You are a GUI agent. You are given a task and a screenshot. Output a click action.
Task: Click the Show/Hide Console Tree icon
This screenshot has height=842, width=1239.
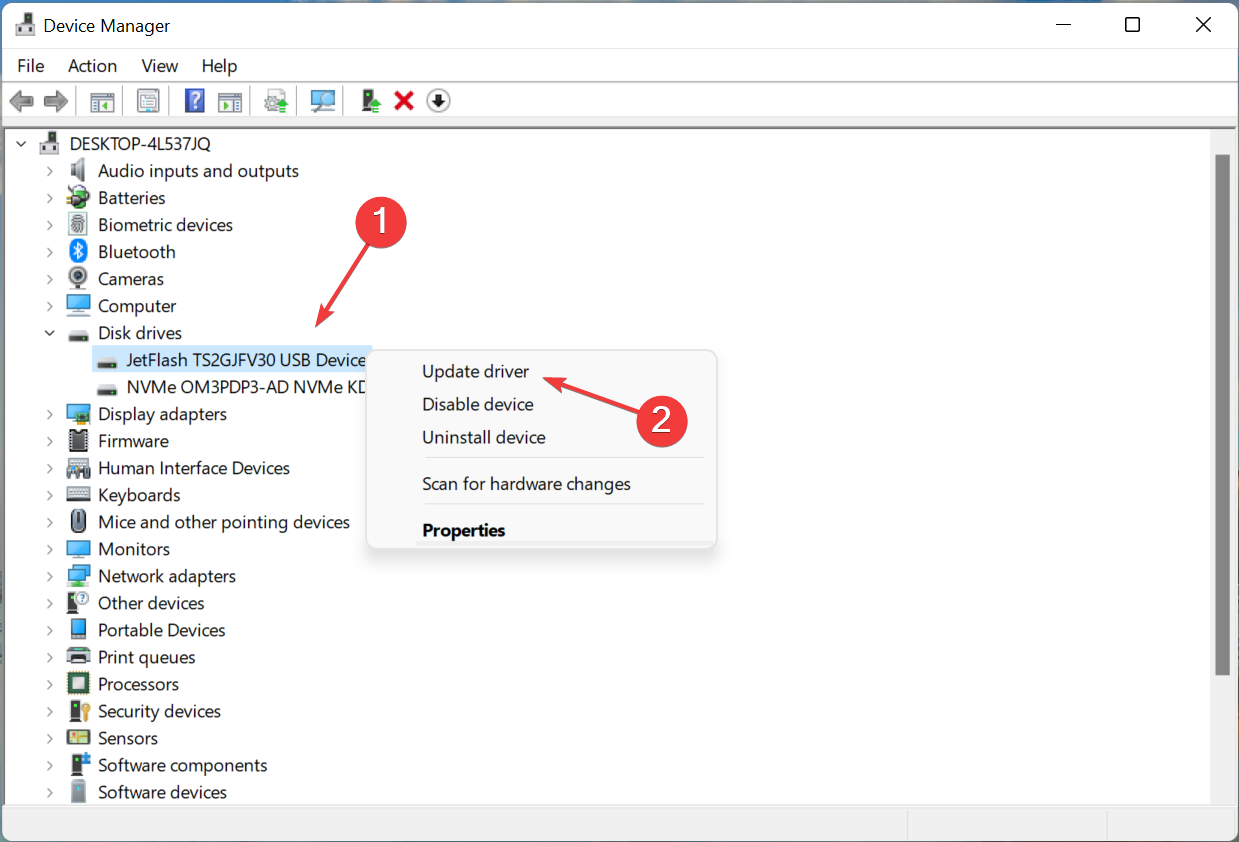(x=101, y=100)
